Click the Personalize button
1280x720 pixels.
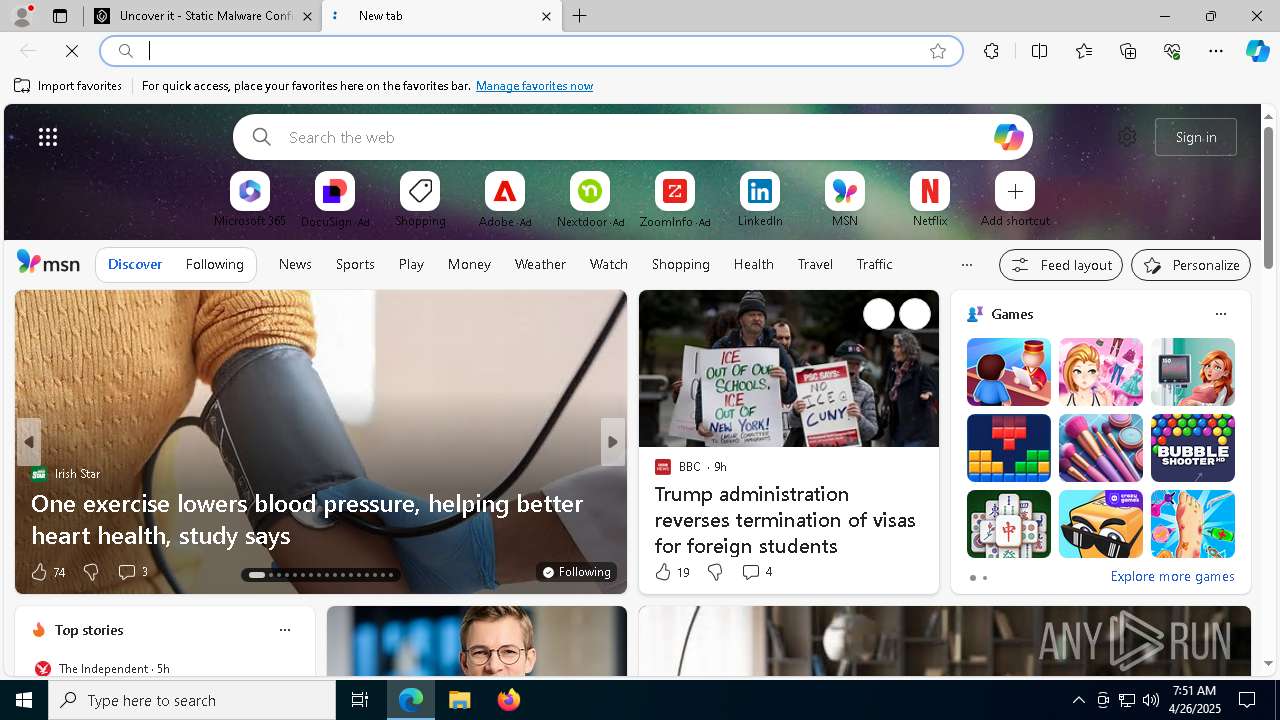coord(1191,265)
